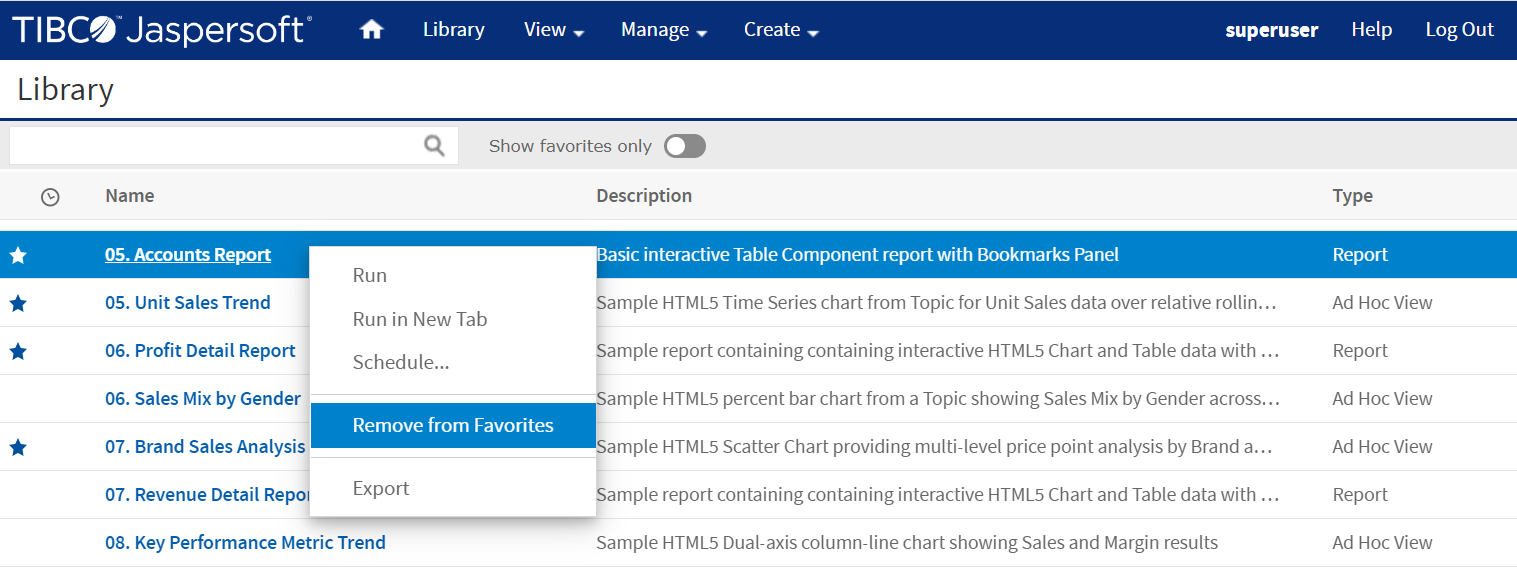
Task: Click Dual-axis column-line chart description
Action: 907,543
